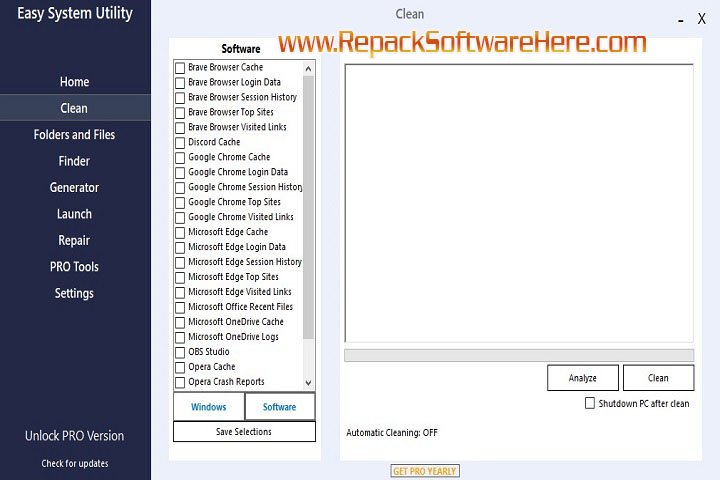Open the Finder section

(74, 161)
